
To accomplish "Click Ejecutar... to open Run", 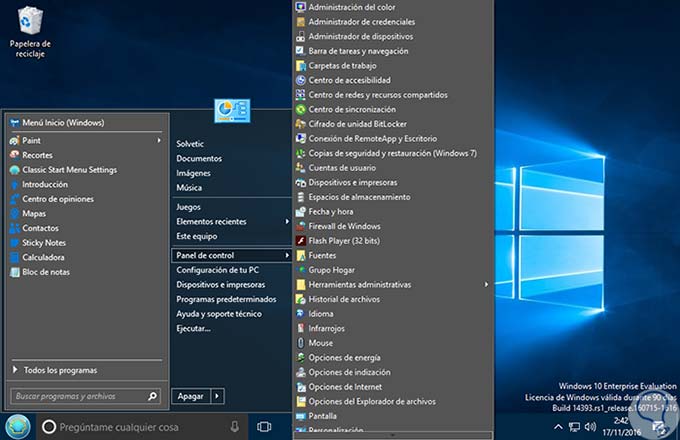I will [193, 329].
